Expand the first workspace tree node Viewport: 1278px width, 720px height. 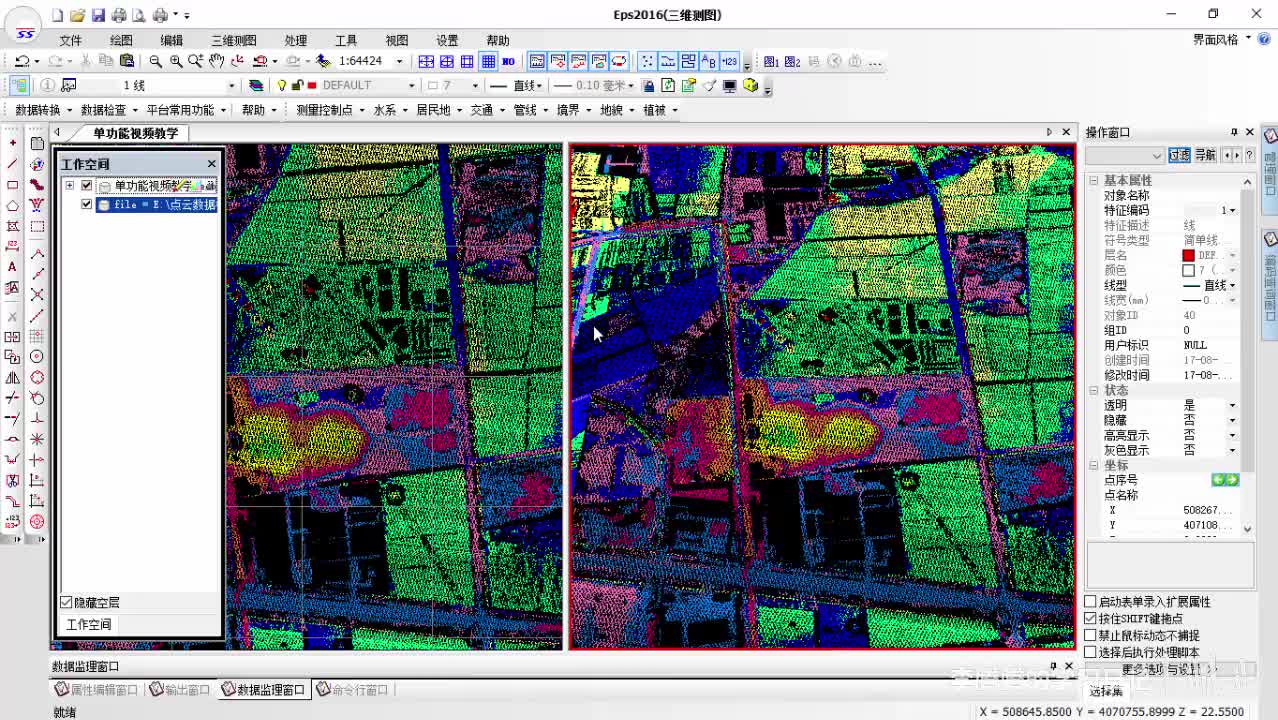69,186
